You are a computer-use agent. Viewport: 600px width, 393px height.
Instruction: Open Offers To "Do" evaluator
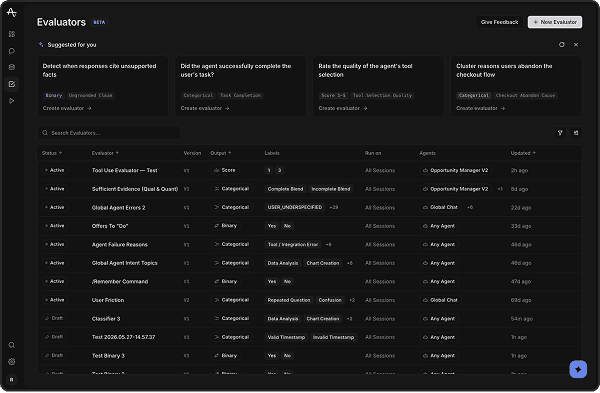[x=110, y=226]
